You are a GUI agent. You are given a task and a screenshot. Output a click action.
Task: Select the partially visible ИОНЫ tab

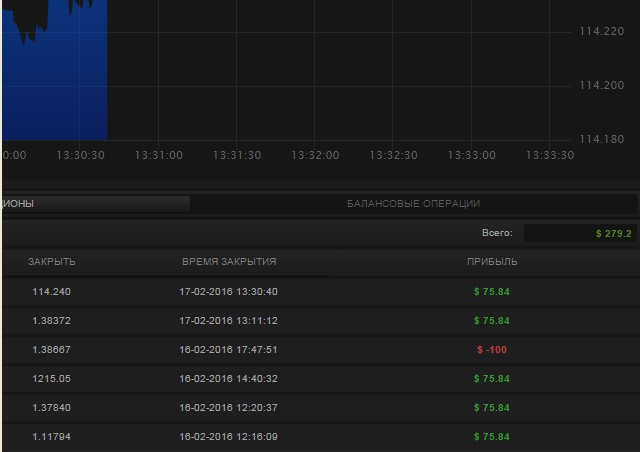point(95,203)
